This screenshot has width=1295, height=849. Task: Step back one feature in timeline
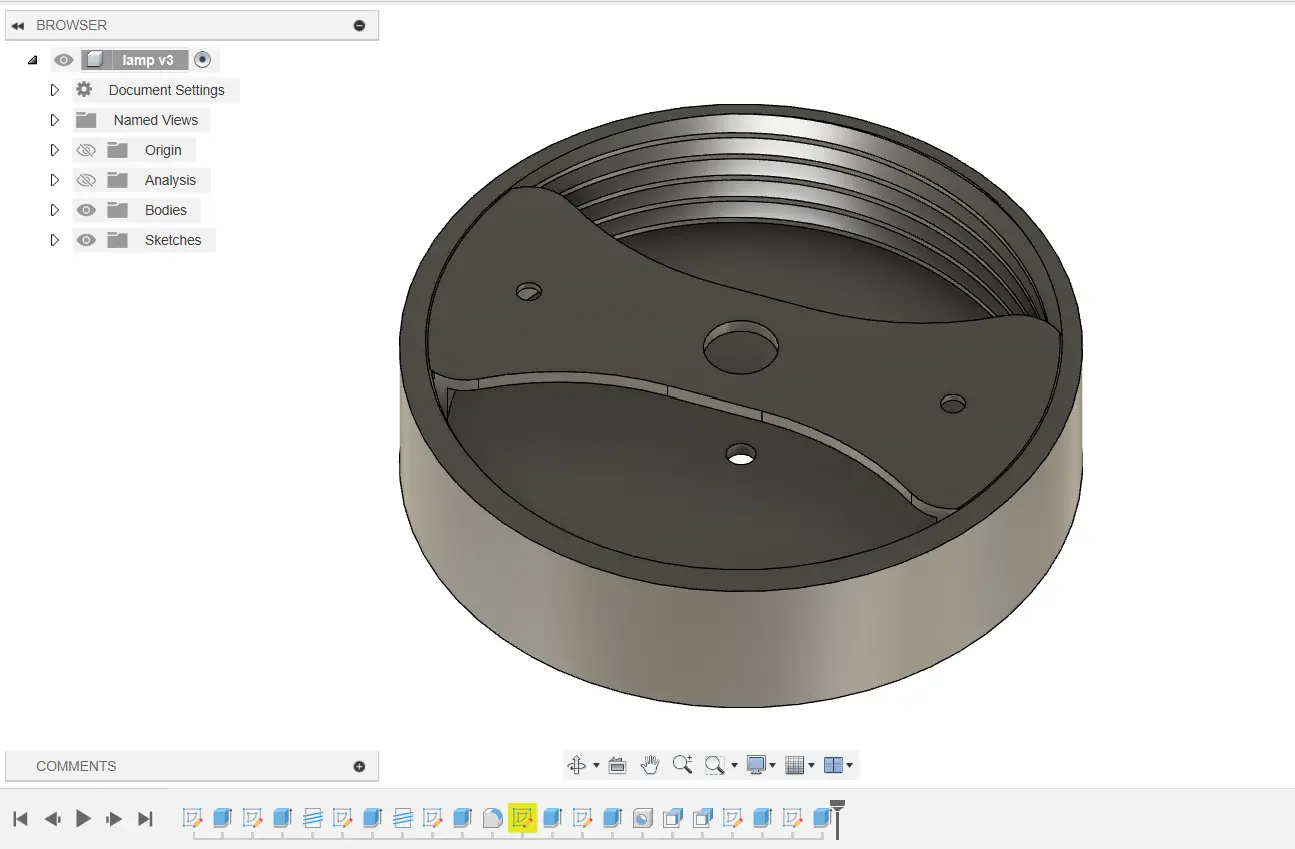click(52, 819)
